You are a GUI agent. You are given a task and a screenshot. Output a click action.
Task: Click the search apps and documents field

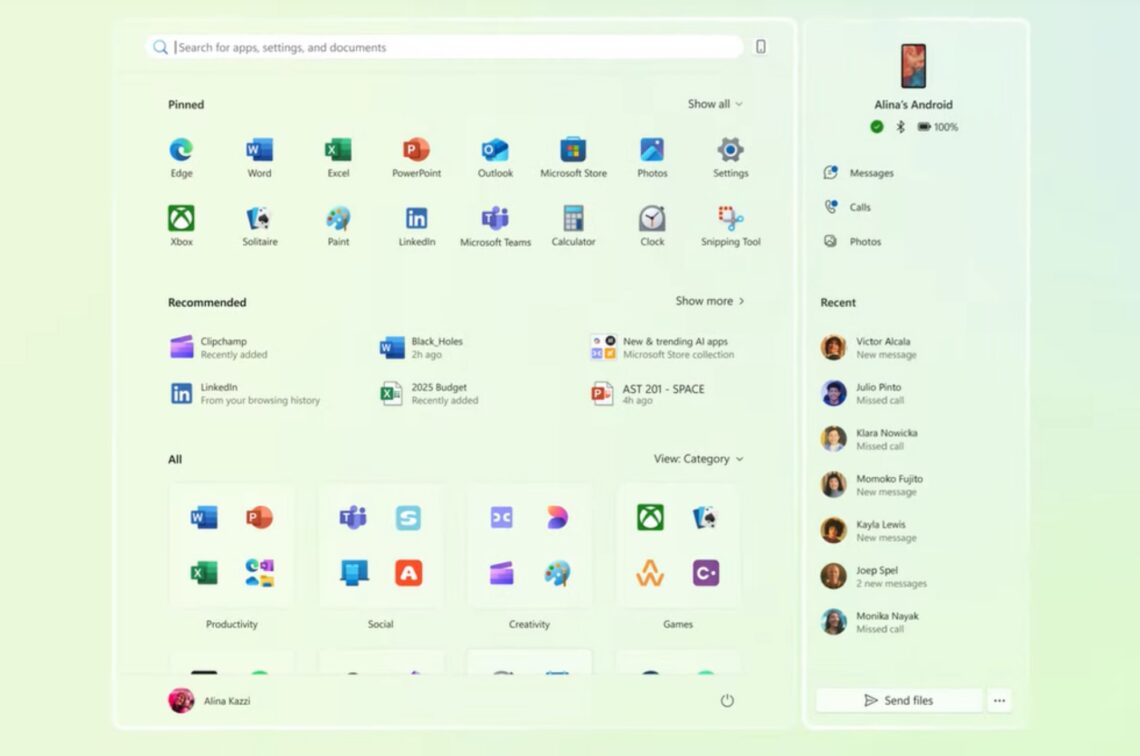click(400, 46)
